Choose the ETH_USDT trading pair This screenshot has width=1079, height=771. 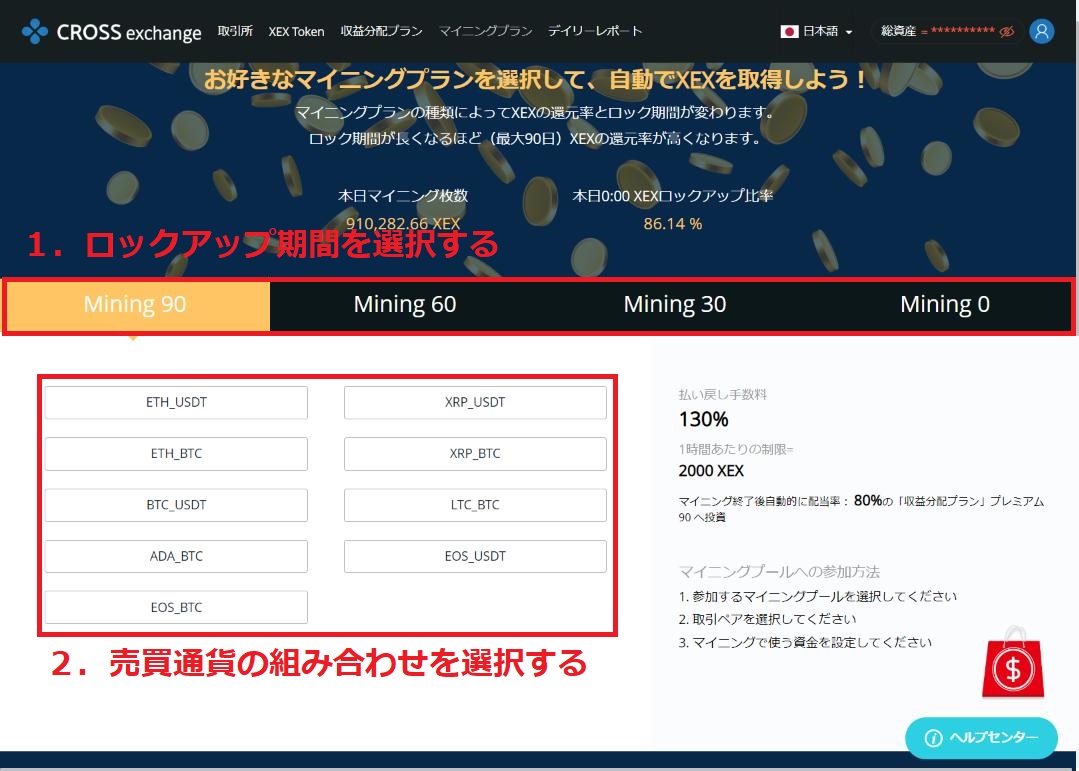pos(176,403)
